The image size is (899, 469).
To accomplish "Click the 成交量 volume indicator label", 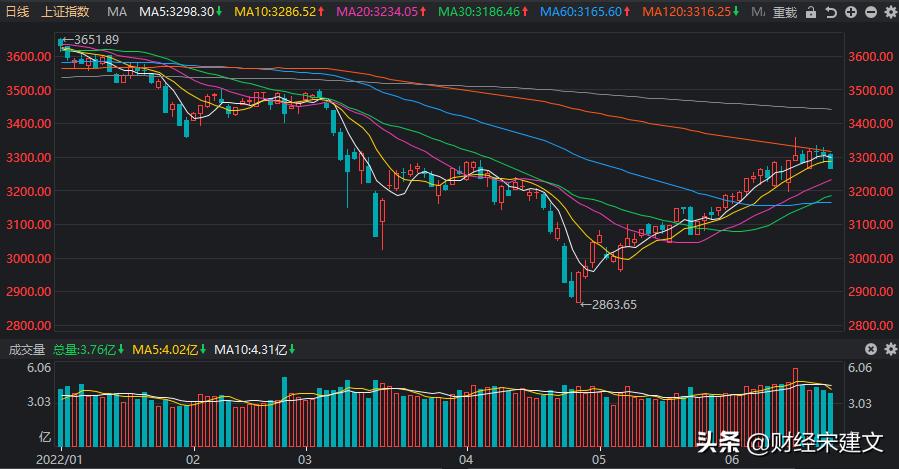I will pyautogui.click(x=27, y=349).
